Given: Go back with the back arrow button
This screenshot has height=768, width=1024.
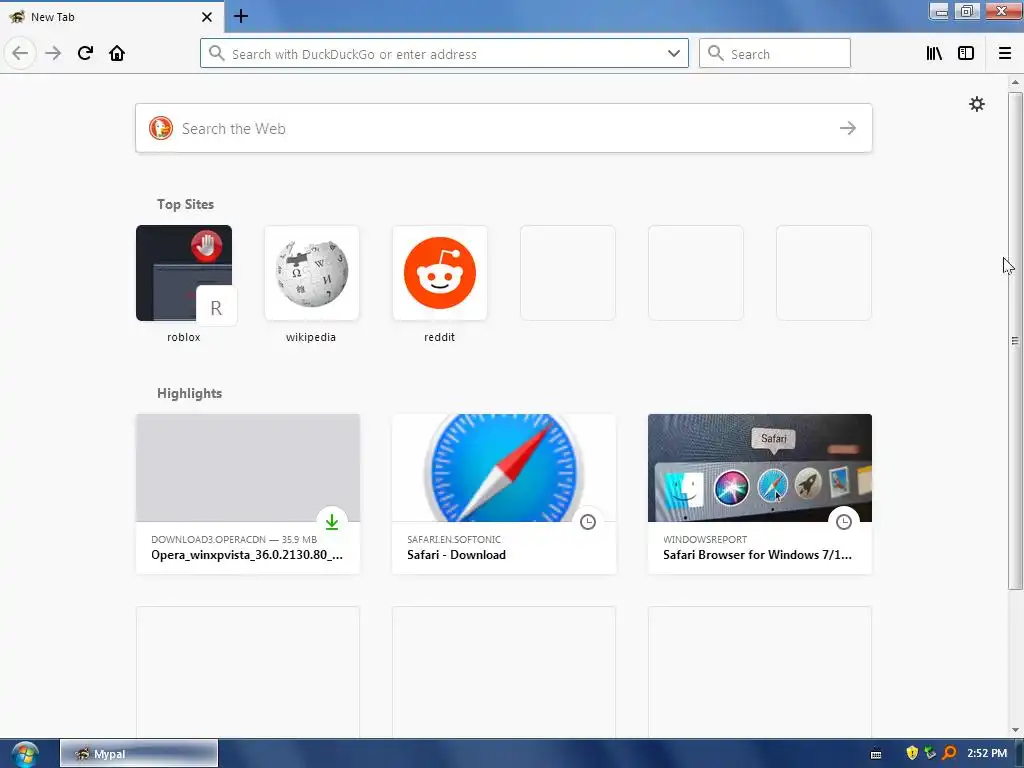Looking at the screenshot, I should click(20, 53).
